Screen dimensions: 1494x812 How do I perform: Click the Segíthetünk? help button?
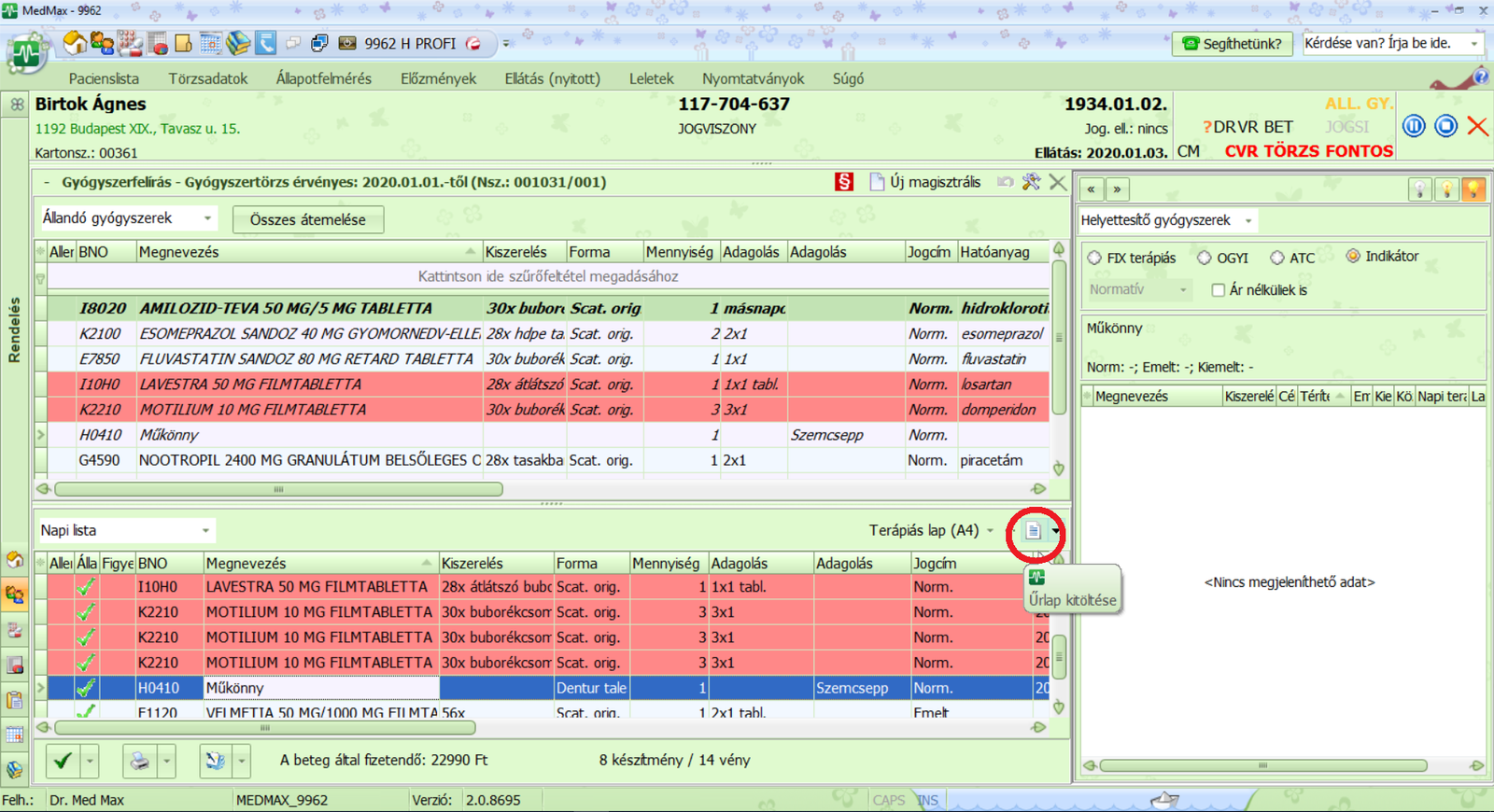[1233, 44]
